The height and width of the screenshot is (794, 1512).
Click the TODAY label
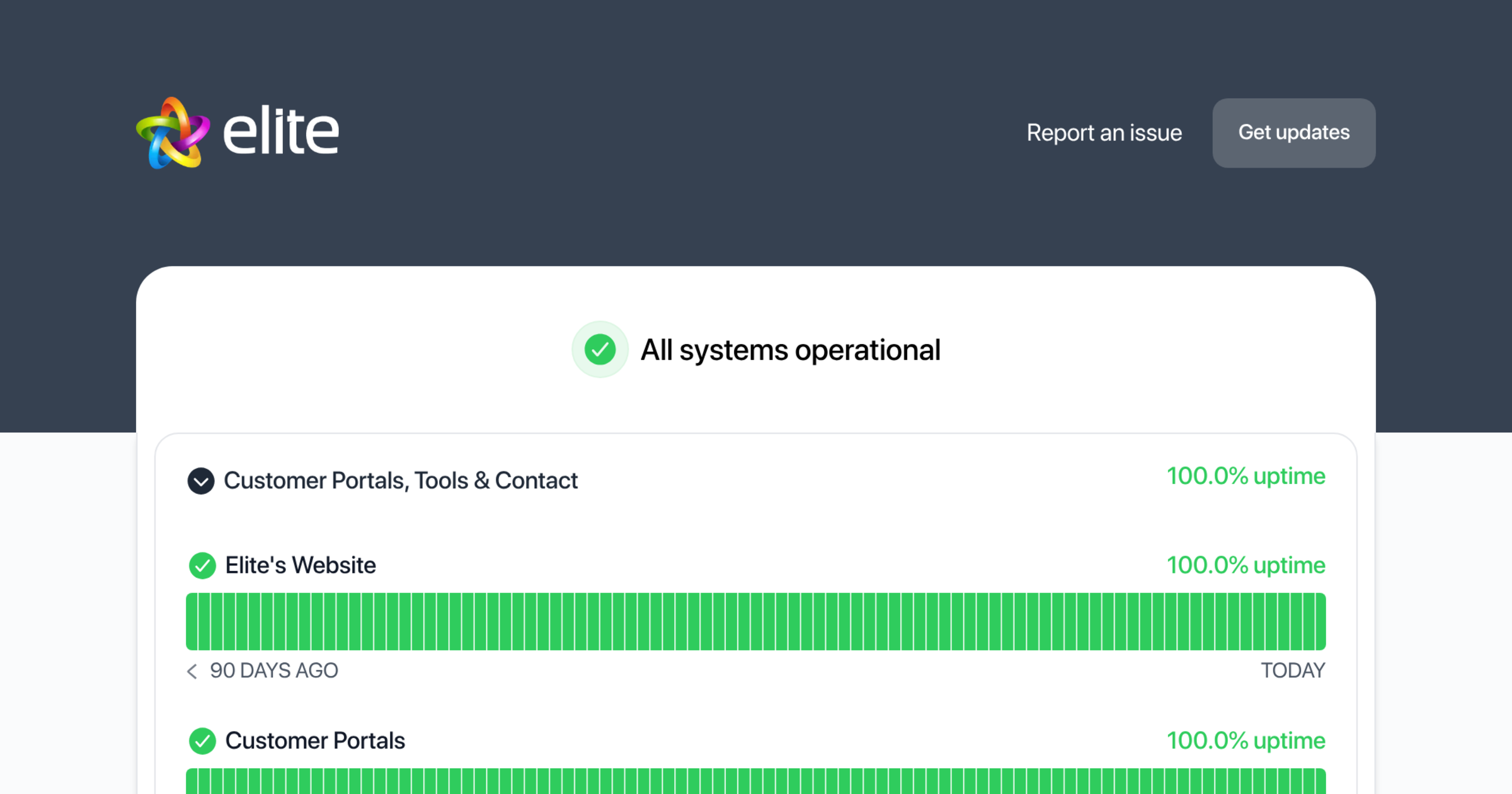pos(1293,671)
